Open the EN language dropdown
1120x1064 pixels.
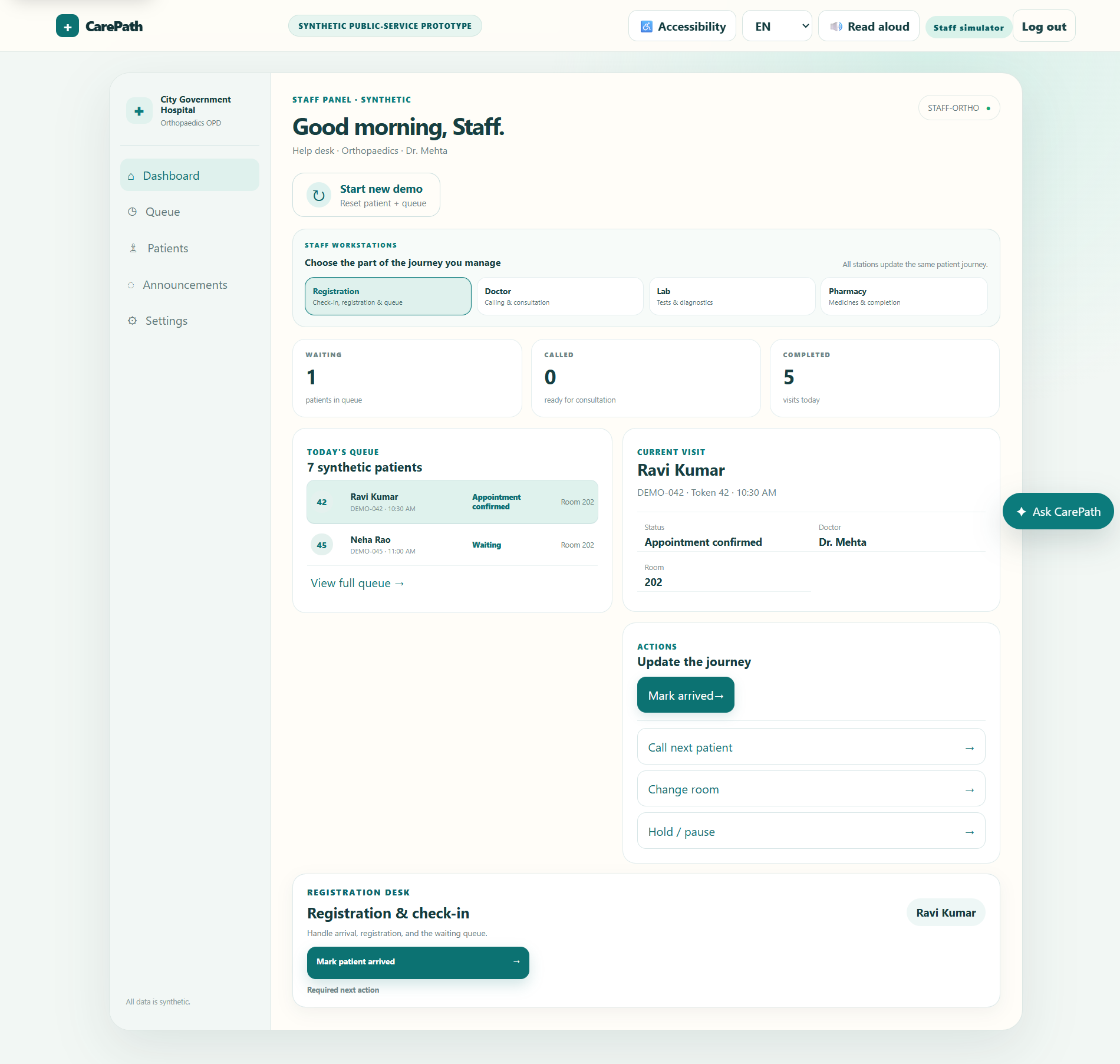click(x=777, y=27)
